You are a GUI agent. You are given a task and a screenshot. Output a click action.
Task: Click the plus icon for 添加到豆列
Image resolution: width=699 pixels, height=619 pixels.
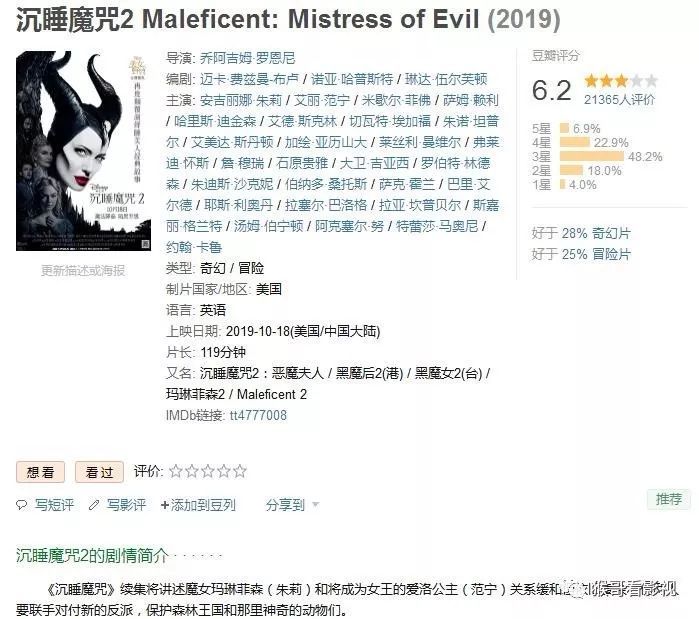coord(164,505)
